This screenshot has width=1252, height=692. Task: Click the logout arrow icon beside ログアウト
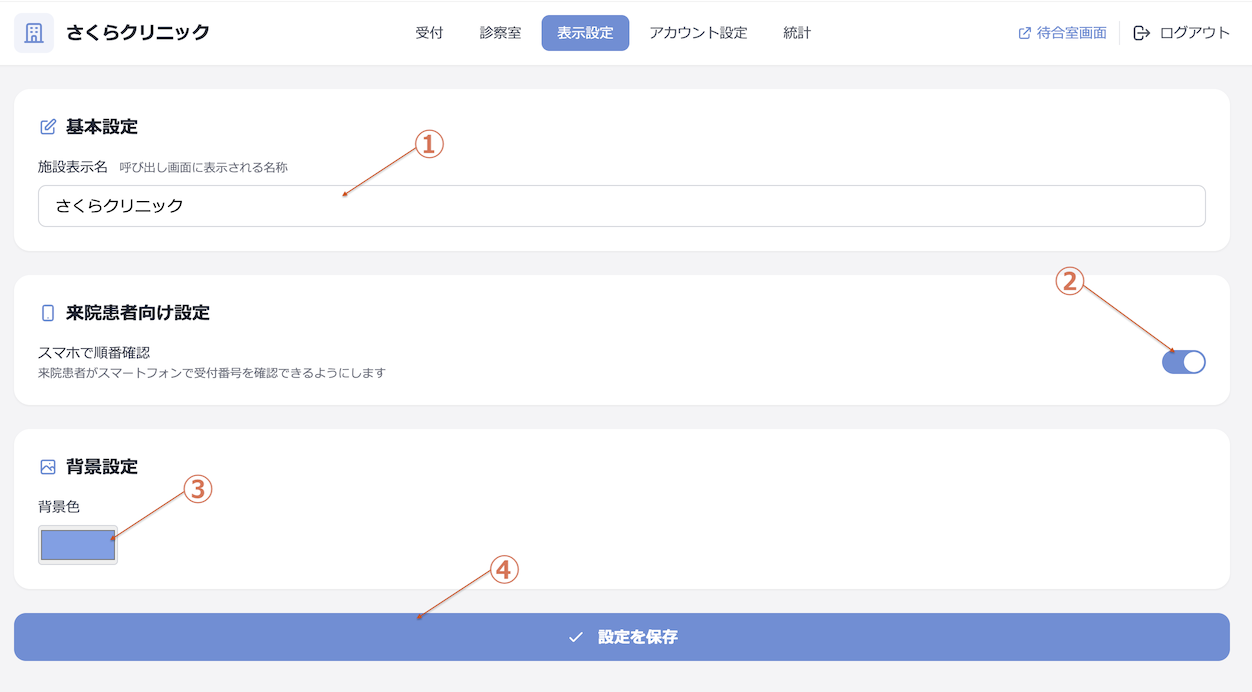point(1140,31)
